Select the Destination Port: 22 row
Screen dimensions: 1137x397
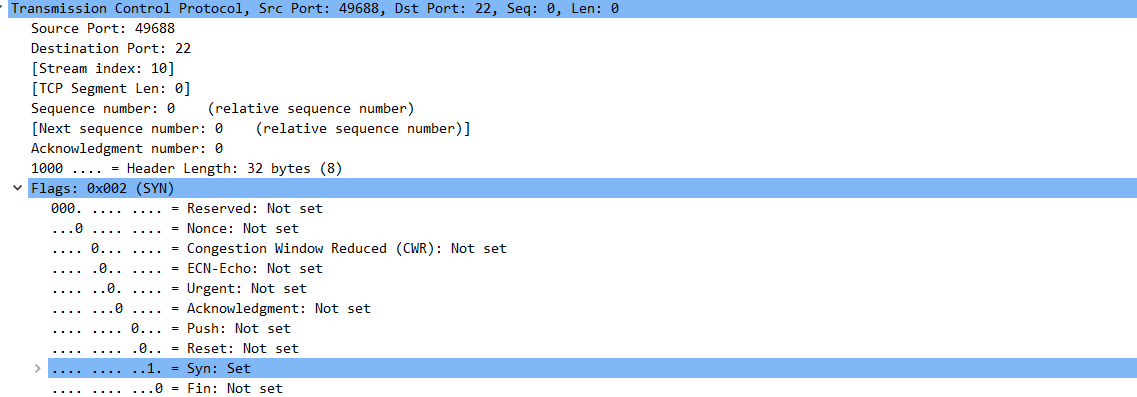(x=110, y=49)
